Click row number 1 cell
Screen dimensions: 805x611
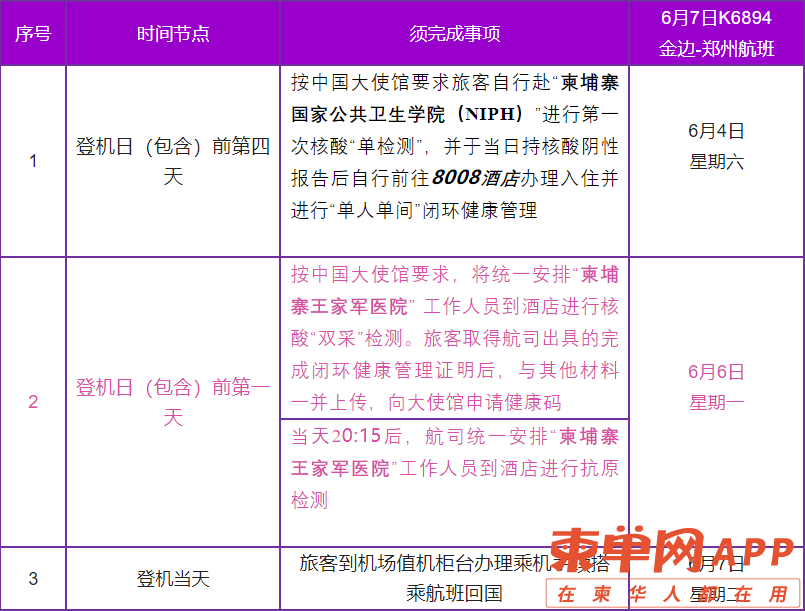pos(33,161)
